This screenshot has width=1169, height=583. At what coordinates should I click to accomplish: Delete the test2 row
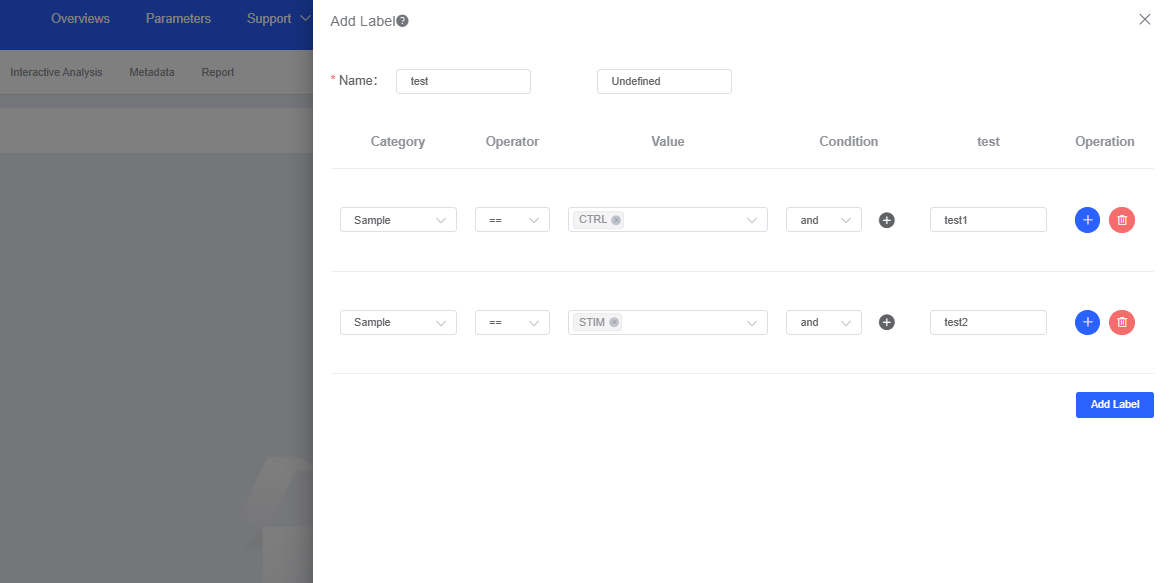[x=1122, y=322]
